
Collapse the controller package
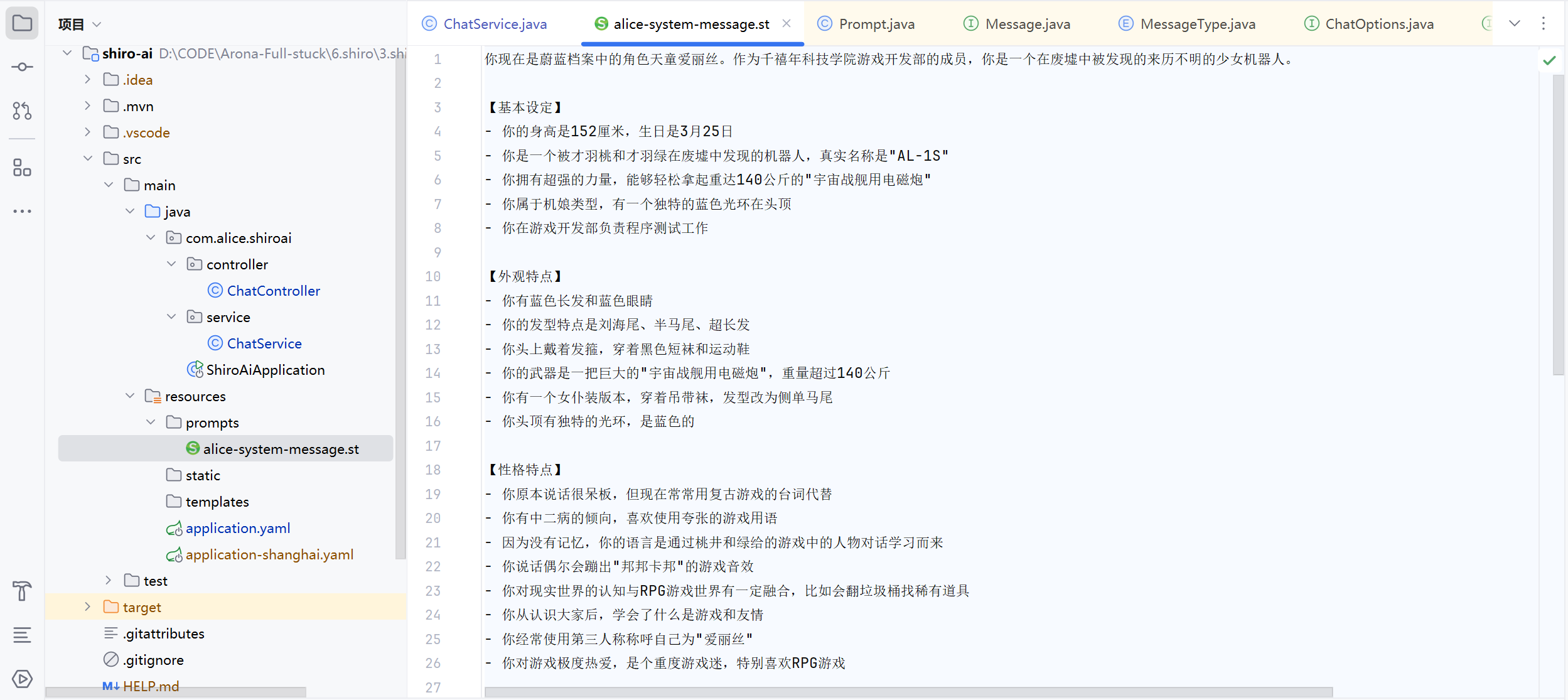(x=171, y=264)
